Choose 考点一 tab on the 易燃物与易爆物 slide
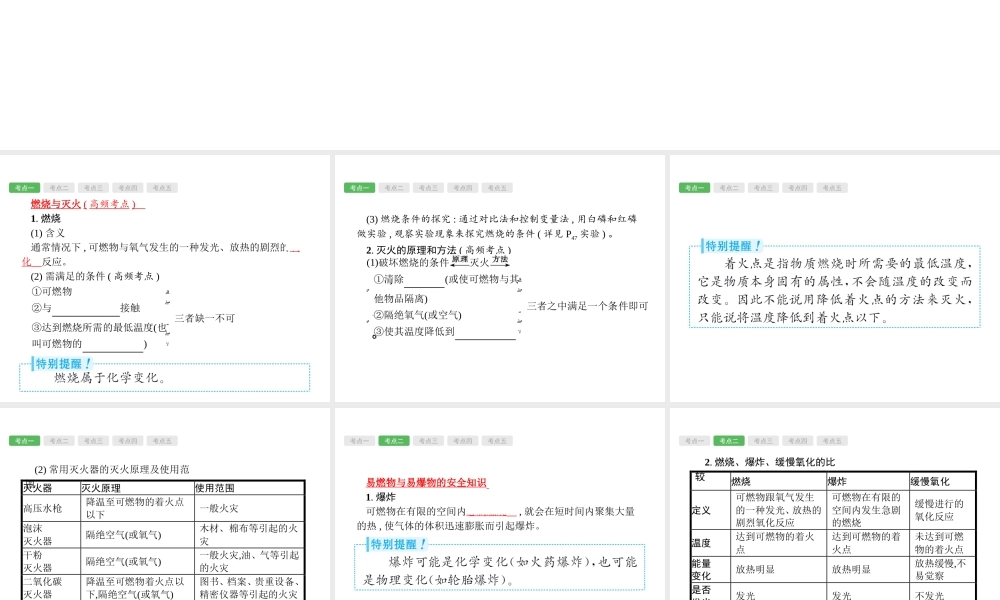Viewport: 1000px width, 600px height. click(360, 441)
